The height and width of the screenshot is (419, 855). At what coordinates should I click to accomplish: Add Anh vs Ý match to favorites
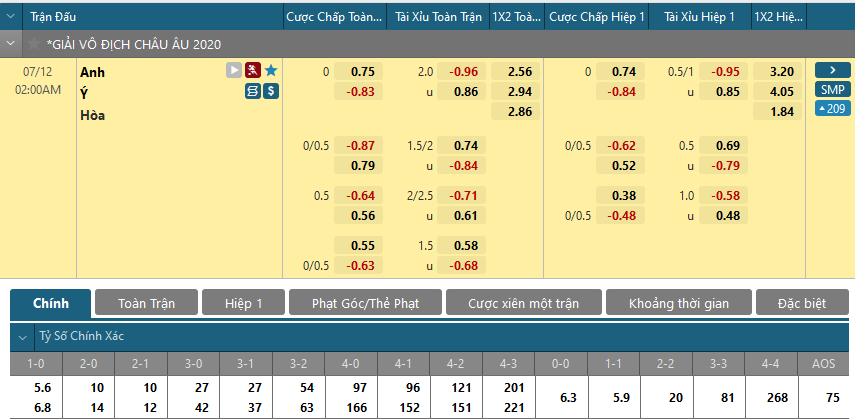271,71
